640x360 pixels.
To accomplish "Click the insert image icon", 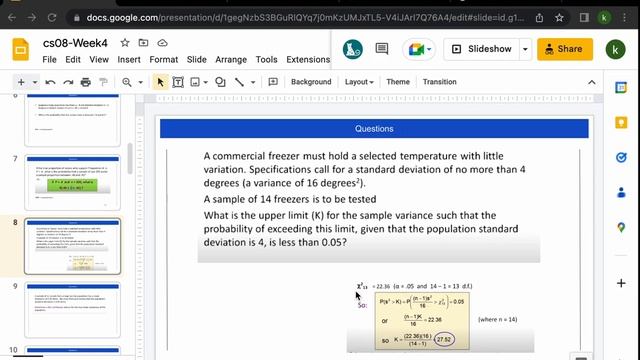I will (x=195, y=82).
